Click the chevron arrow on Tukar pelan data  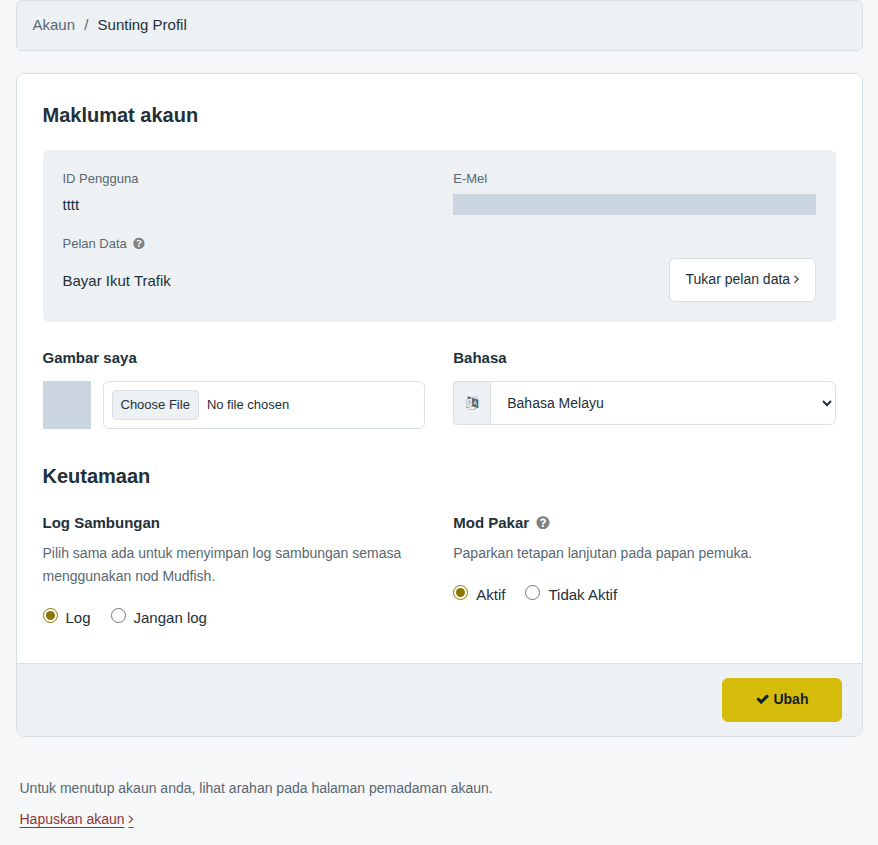[796, 279]
